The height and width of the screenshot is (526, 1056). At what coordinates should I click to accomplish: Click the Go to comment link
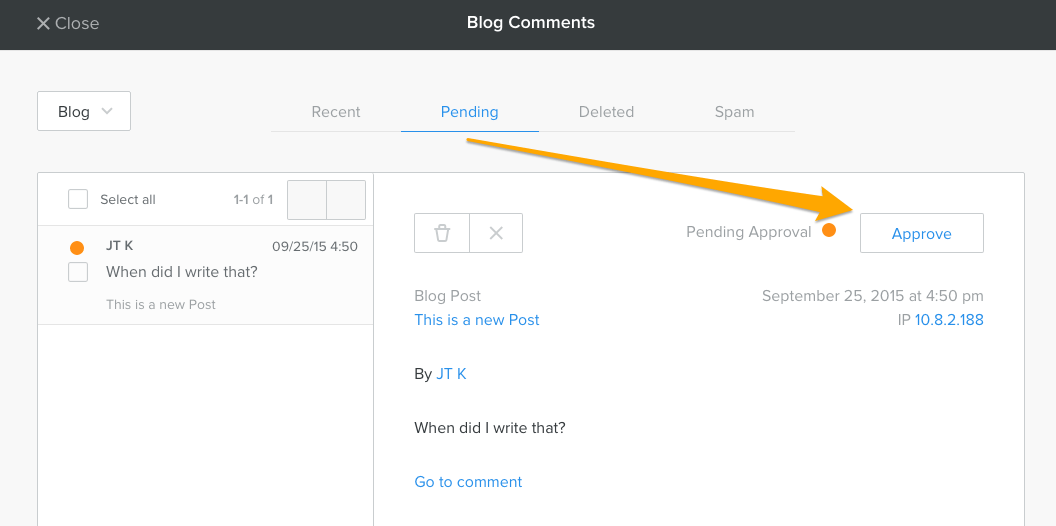coord(468,482)
